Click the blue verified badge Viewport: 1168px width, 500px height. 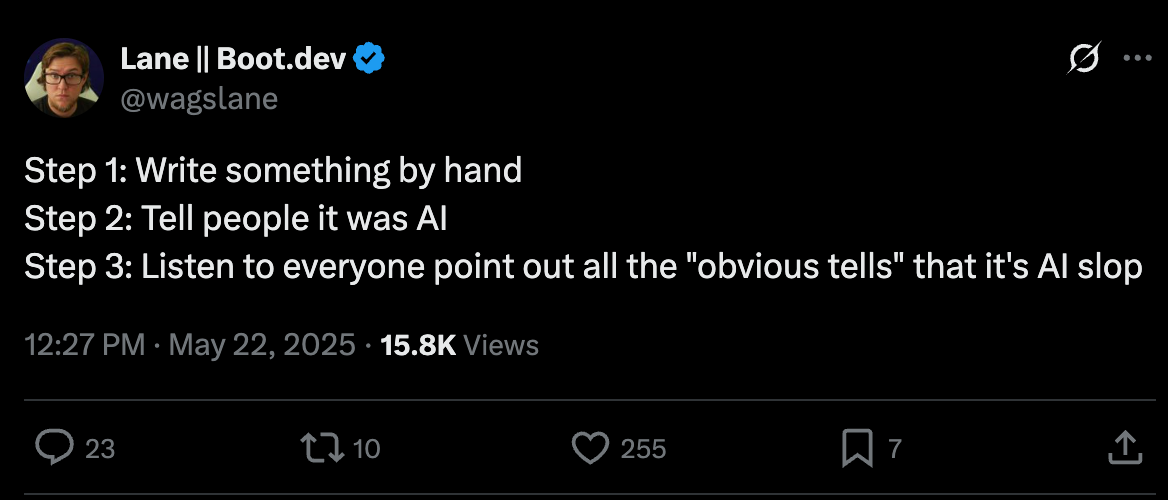(x=371, y=60)
